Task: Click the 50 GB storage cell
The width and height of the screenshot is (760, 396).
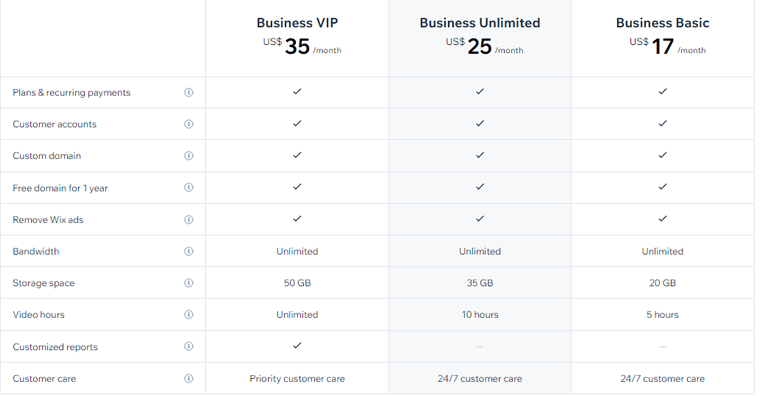Action: coord(297,283)
